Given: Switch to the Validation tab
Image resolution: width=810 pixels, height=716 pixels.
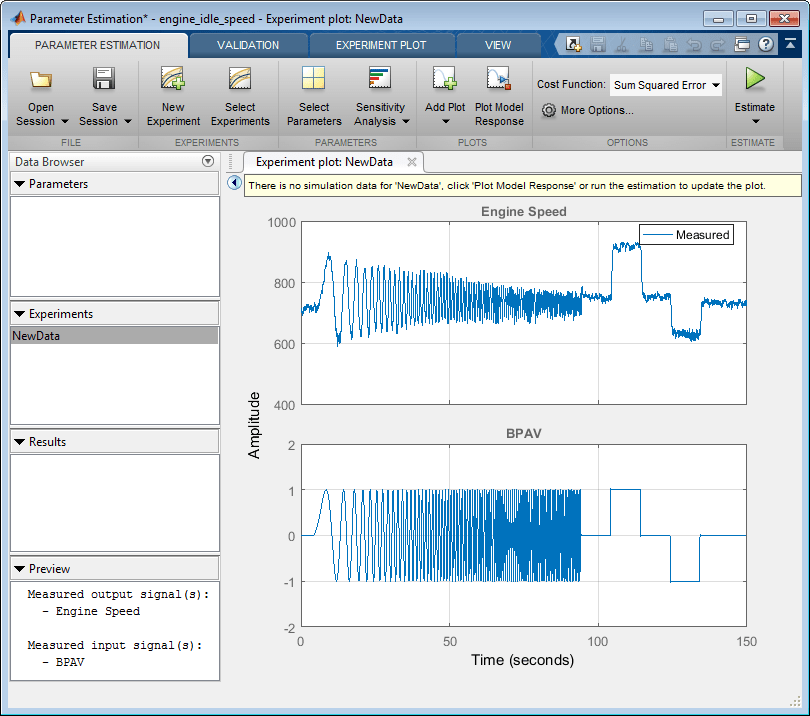Looking at the screenshot, I should click(x=248, y=45).
